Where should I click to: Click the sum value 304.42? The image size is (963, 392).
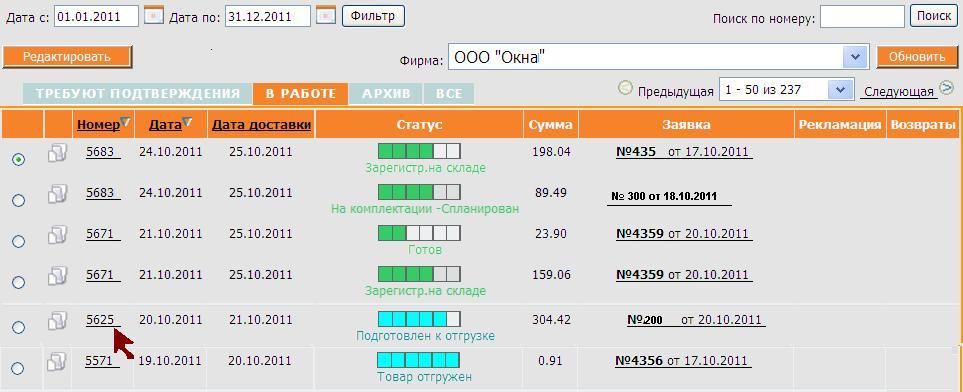coord(552,320)
